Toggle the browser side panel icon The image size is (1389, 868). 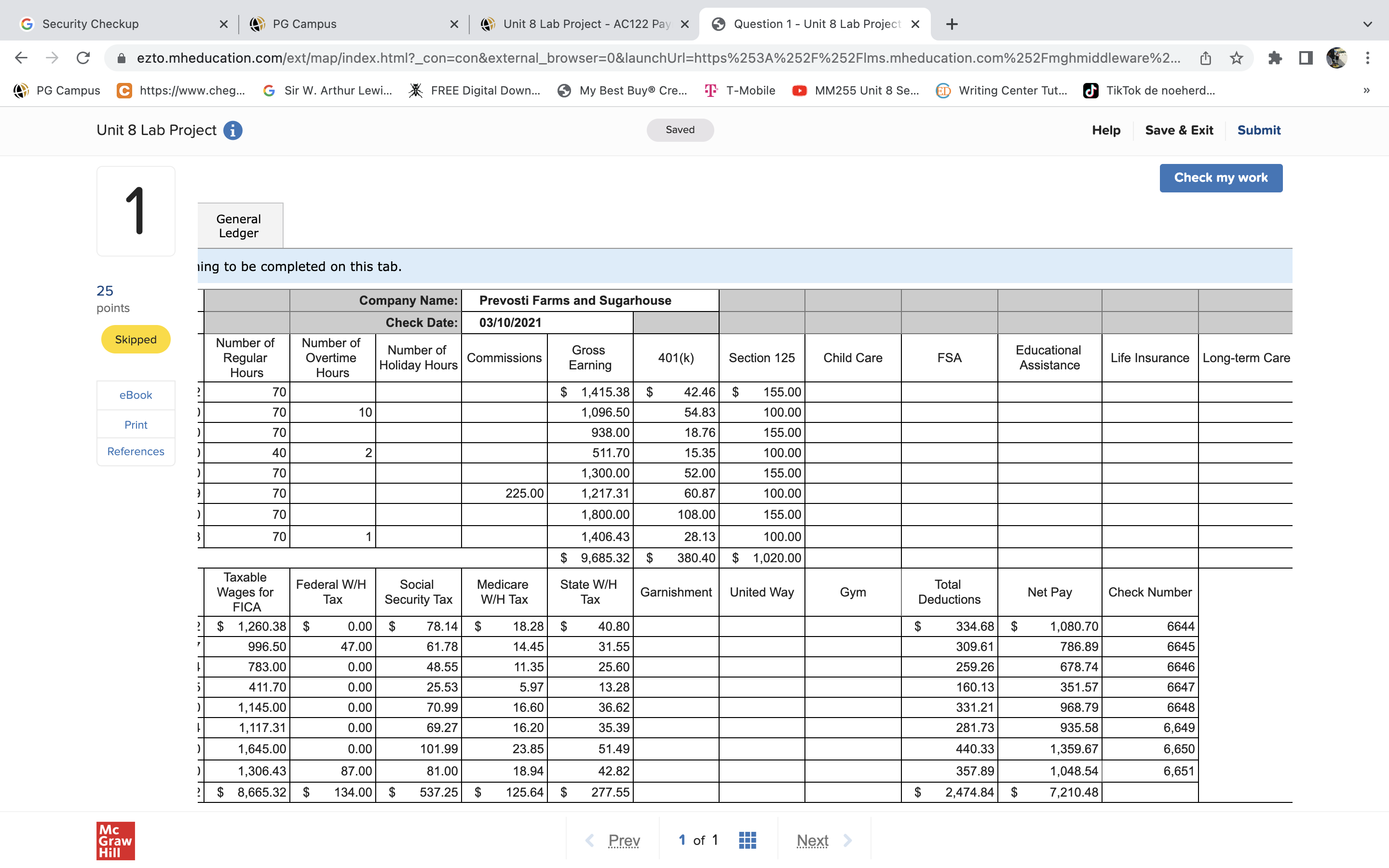1306,58
